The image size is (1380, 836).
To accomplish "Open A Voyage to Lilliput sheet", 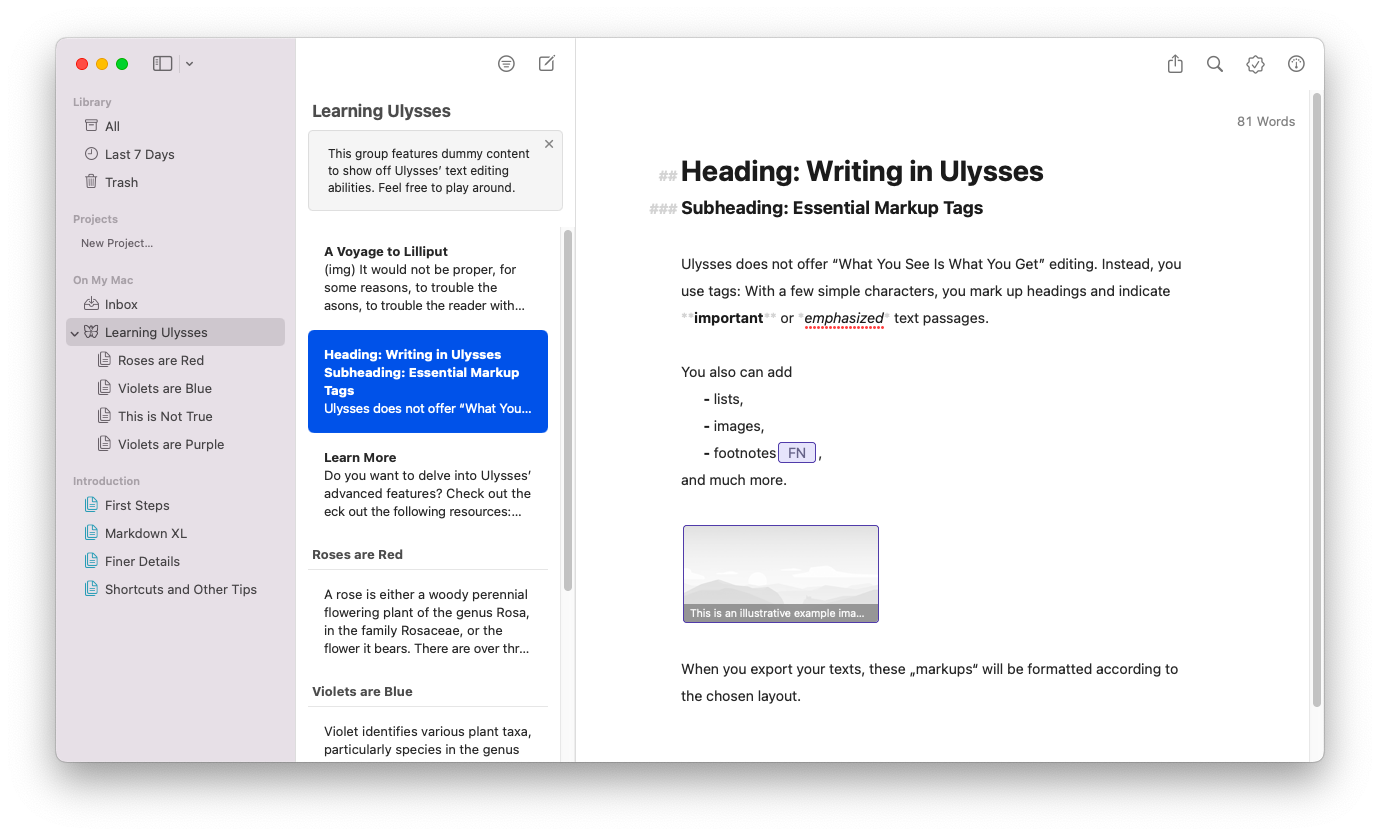I will [428, 278].
